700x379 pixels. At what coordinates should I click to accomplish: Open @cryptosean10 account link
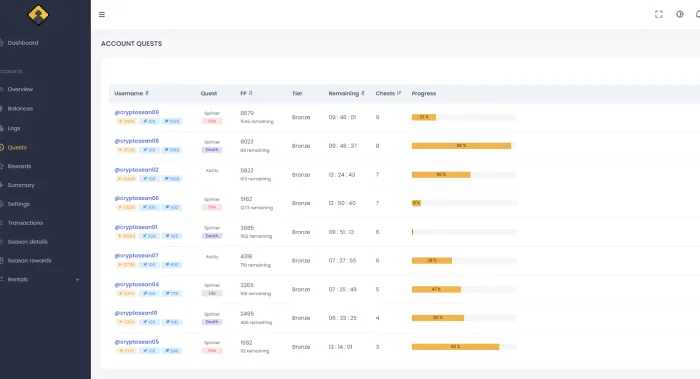pyautogui.click(x=136, y=313)
